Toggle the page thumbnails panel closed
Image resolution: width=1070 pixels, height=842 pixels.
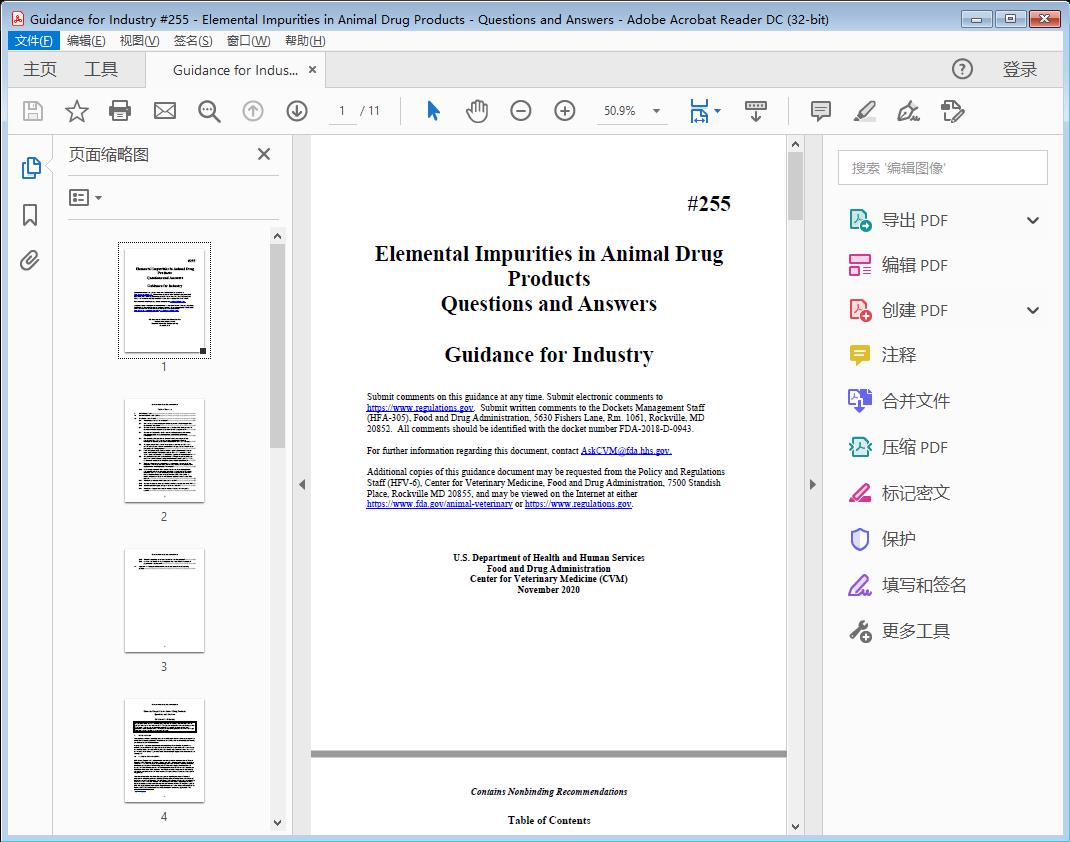(x=263, y=154)
